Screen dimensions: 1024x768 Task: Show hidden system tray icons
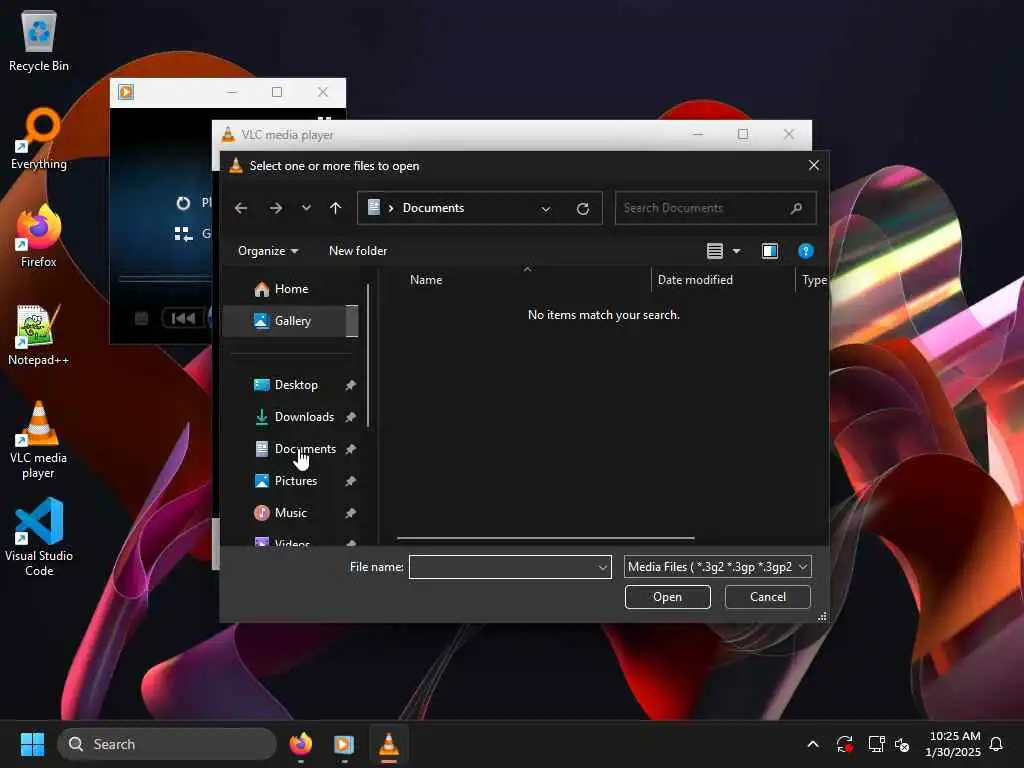pyautogui.click(x=812, y=744)
